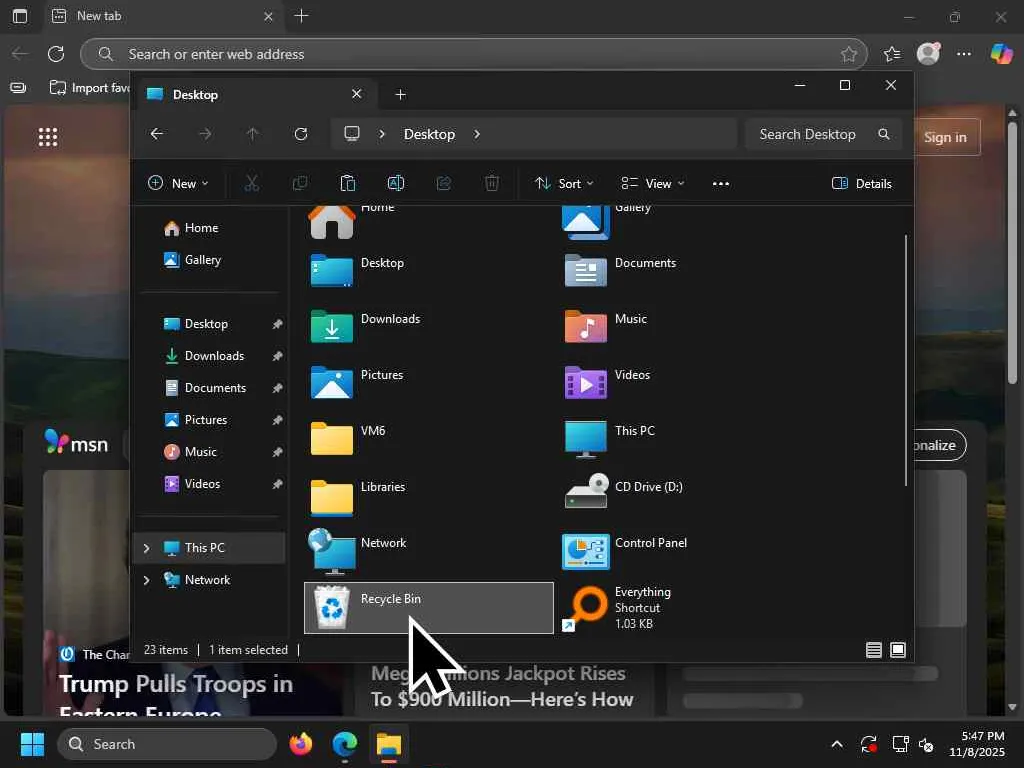Show hidden system tray icons chevron
The height and width of the screenshot is (768, 1024).
[837, 744]
